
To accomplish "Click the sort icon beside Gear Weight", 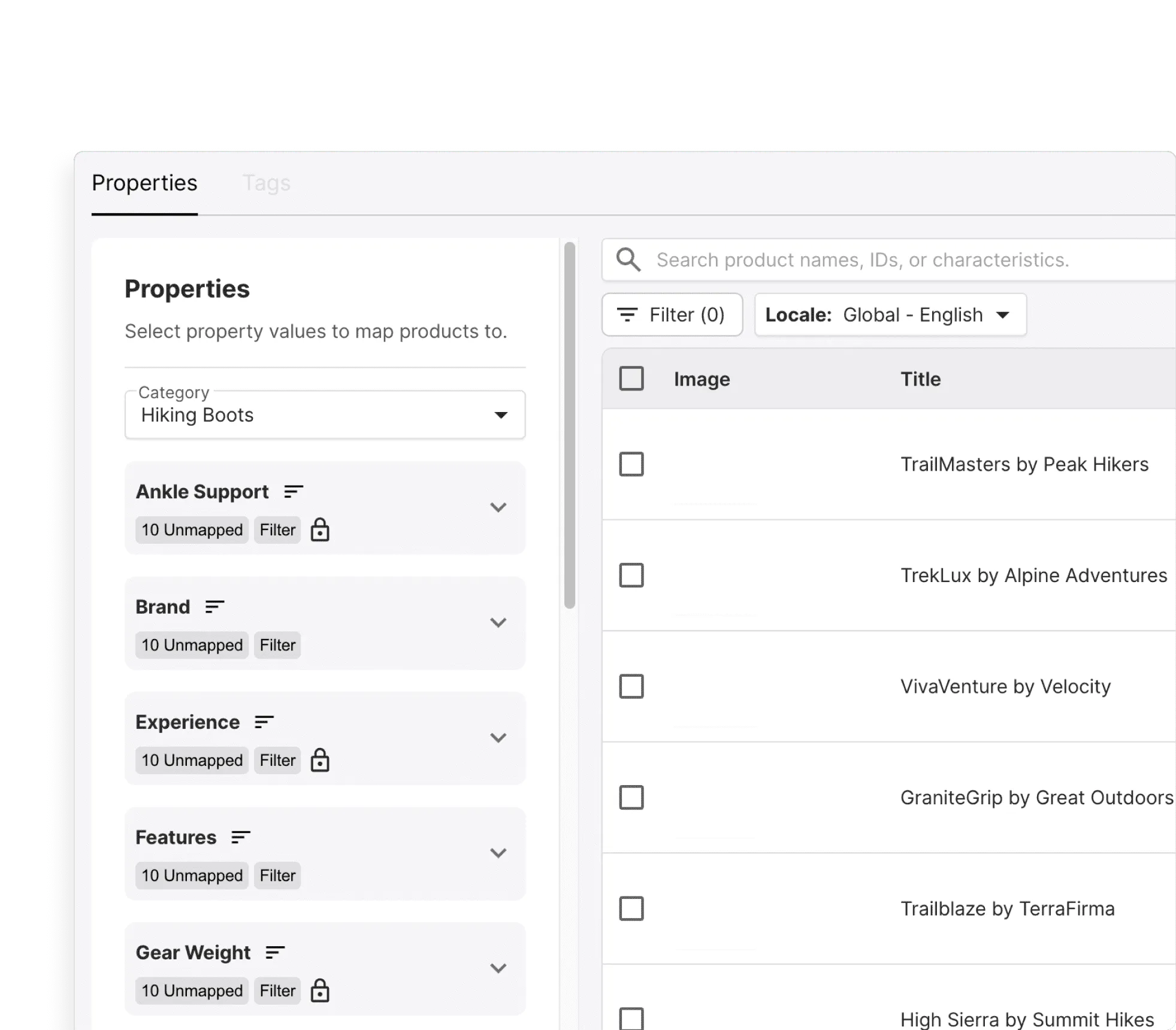I will (275, 953).
